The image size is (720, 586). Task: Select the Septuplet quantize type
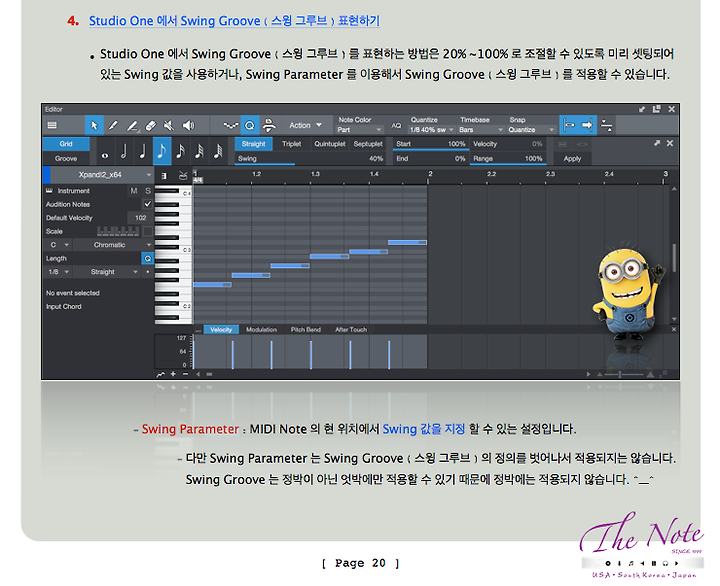[368, 144]
